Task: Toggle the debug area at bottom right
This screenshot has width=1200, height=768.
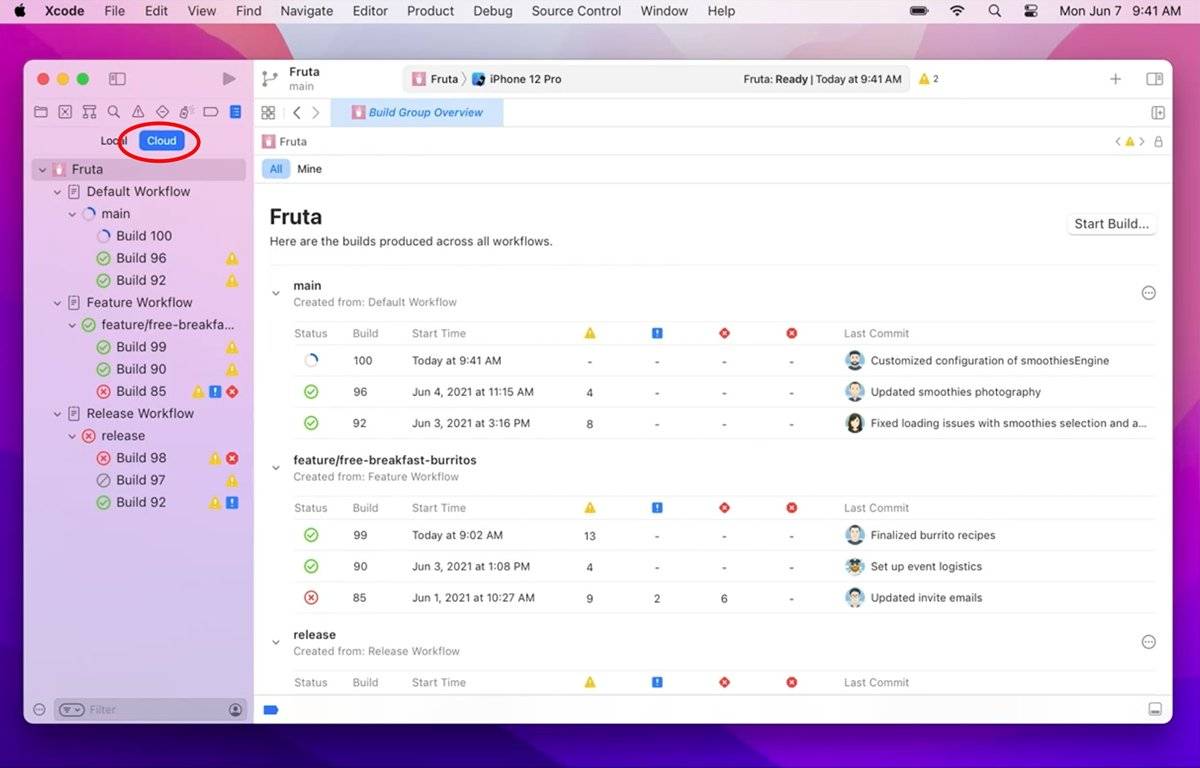Action: [x=1155, y=710]
